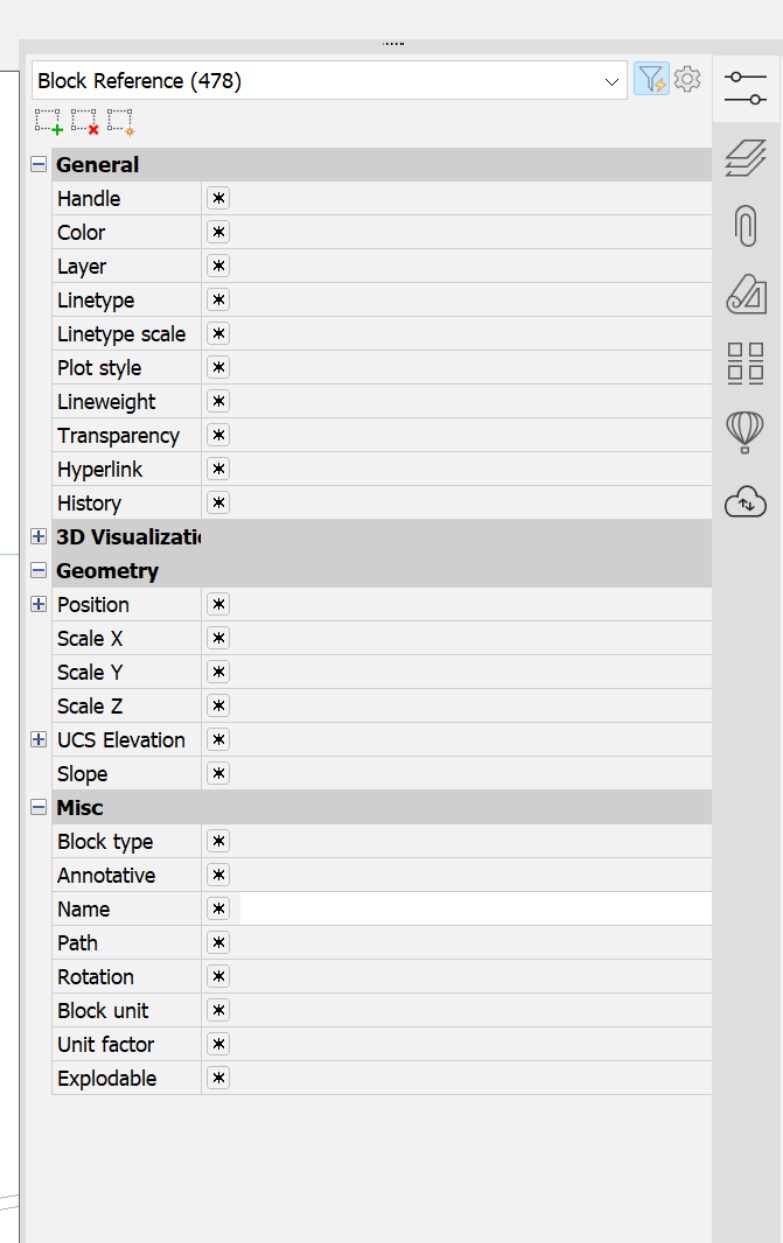This screenshot has height=1243, width=783.
Task: Toggle the wildcard operator button for Color
Action: 218,232
